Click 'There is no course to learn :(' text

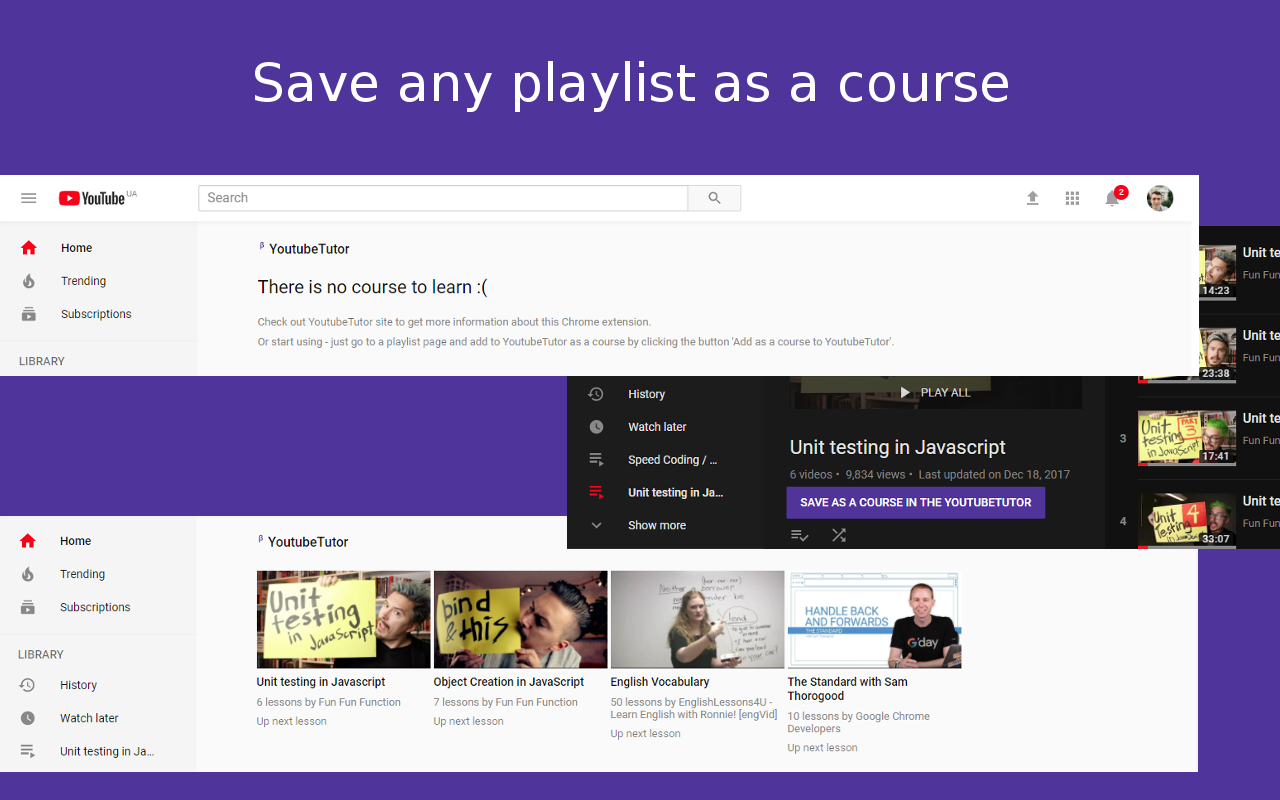point(373,287)
